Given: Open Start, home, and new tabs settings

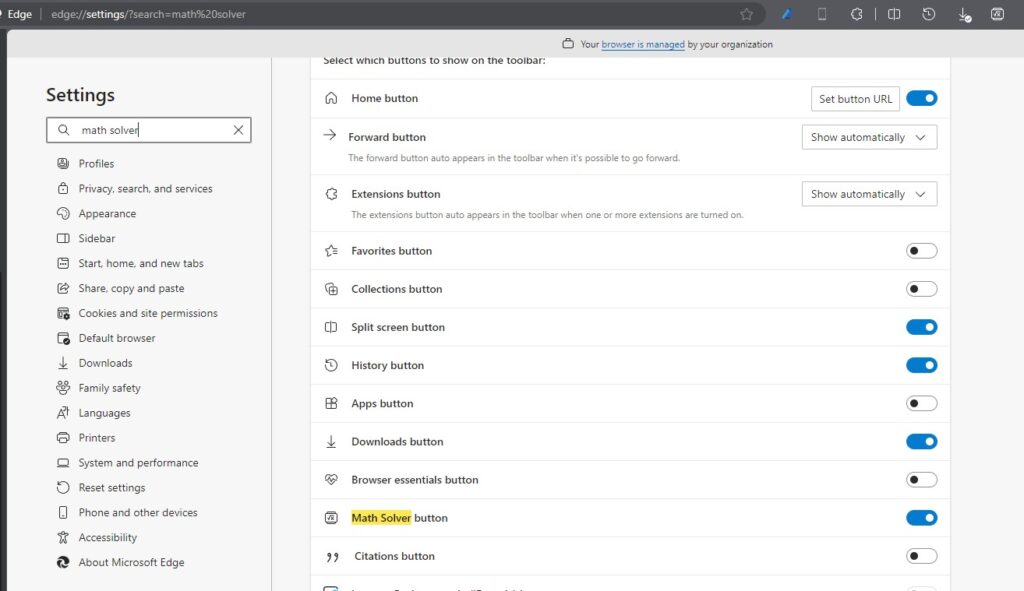Looking at the screenshot, I should pyautogui.click(x=141, y=263).
